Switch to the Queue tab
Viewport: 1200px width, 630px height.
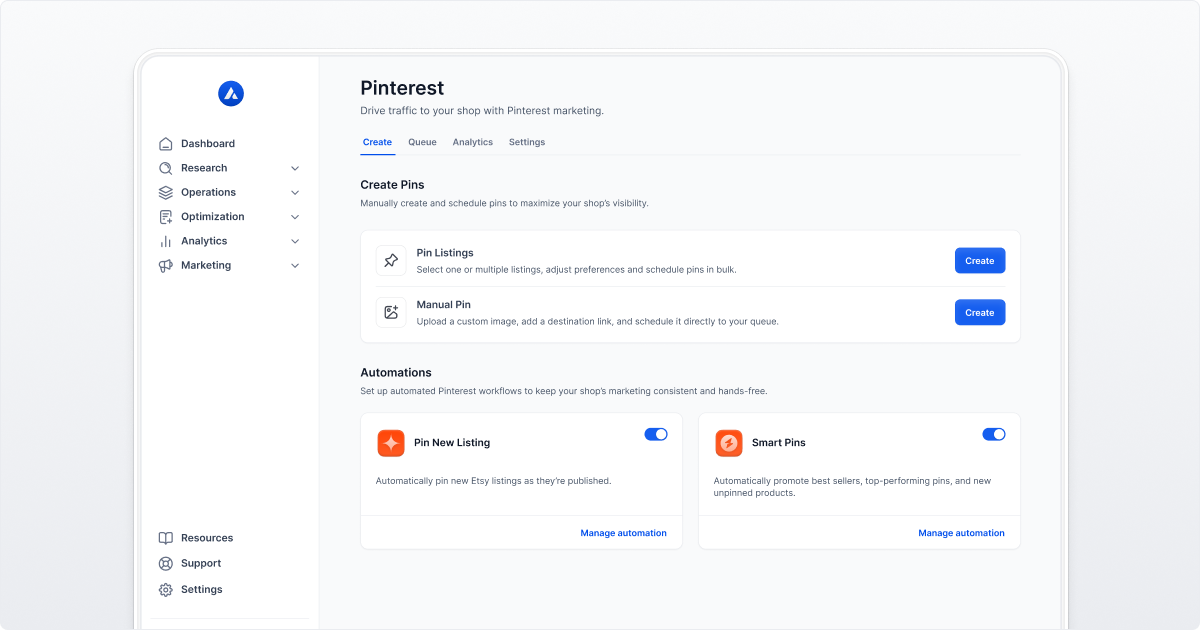pyautogui.click(x=422, y=142)
